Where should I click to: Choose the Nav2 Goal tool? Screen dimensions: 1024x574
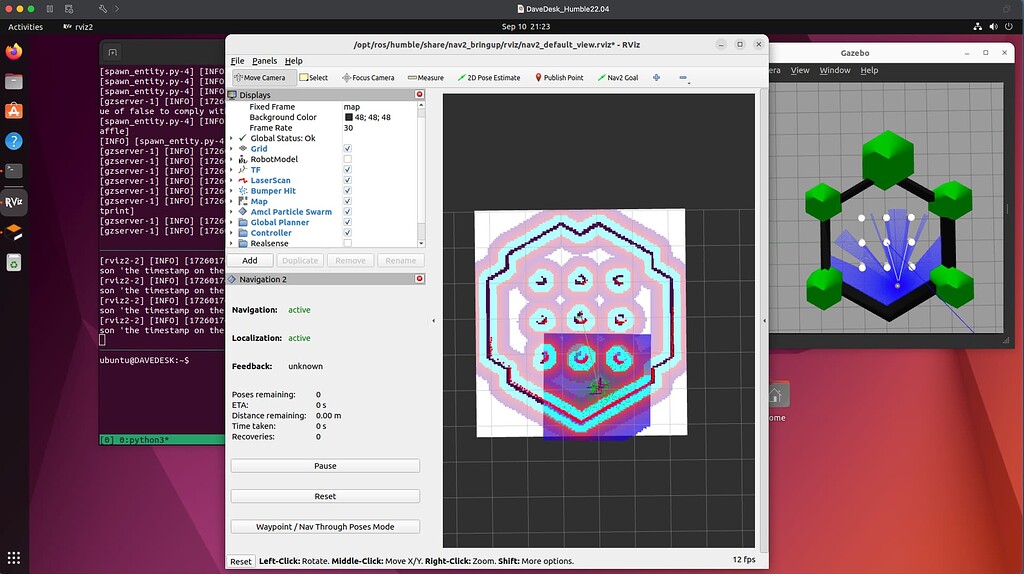coord(618,78)
